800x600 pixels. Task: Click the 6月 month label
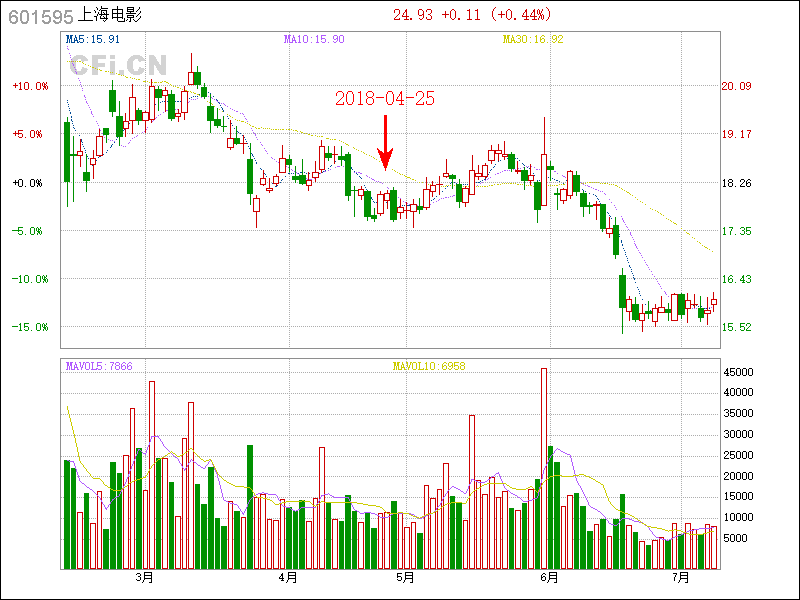pyautogui.click(x=549, y=578)
